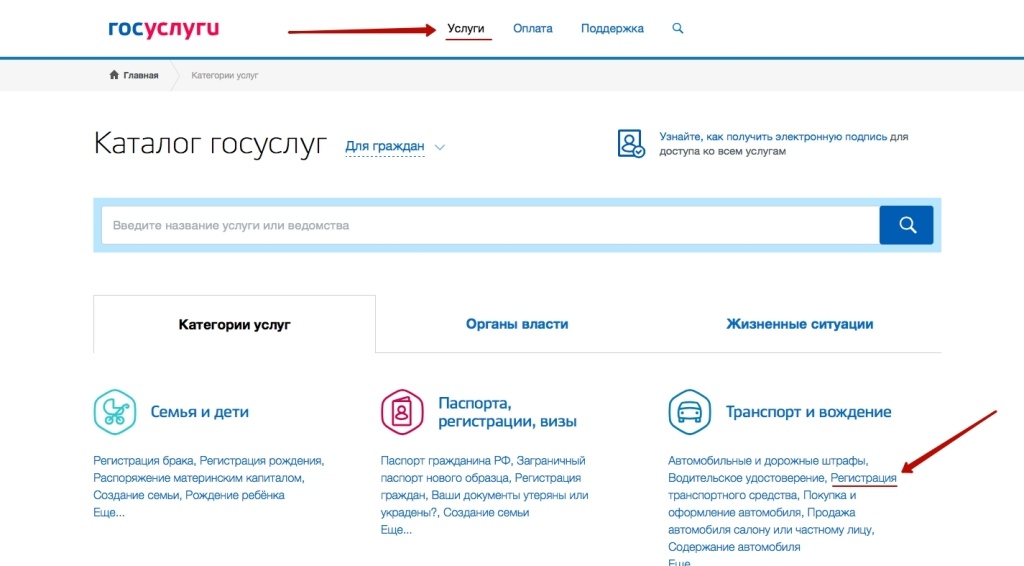Open the Транспорт и вождение heading
Image resolution: width=1024 pixels, height=566 pixels.
808,412
